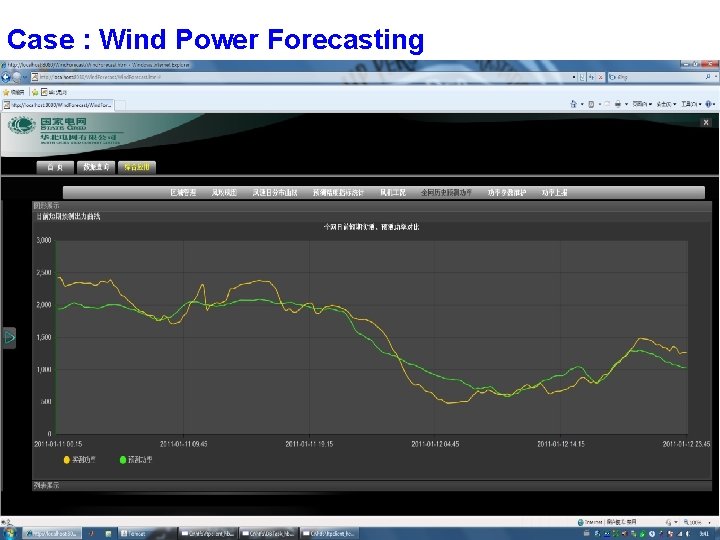
Task: Click the Refresh page icon
Action: [x=591, y=77]
